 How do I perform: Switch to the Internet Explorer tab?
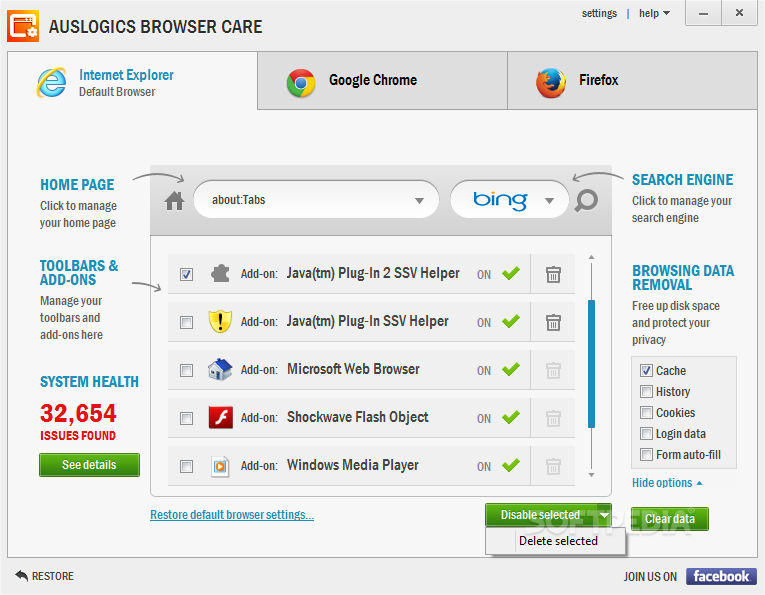pyautogui.click(x=132, y=81)
